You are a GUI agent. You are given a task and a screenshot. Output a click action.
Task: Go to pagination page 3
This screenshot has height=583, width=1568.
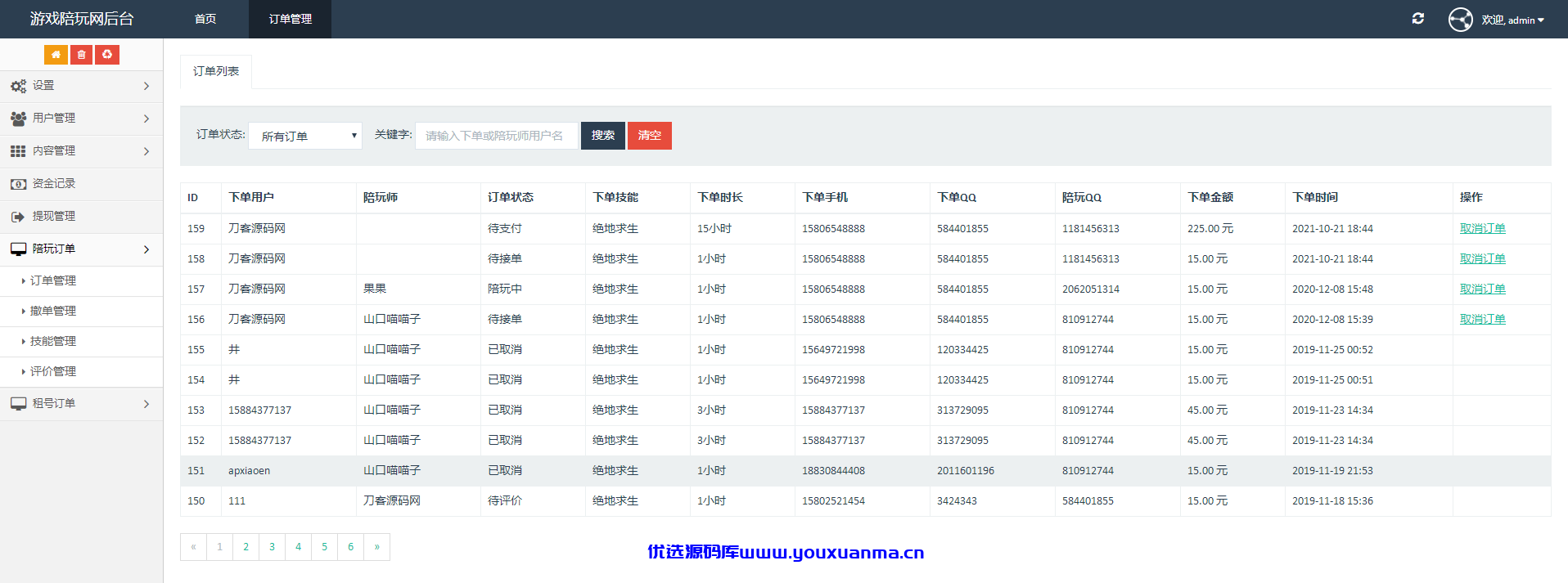coord(272,547)
